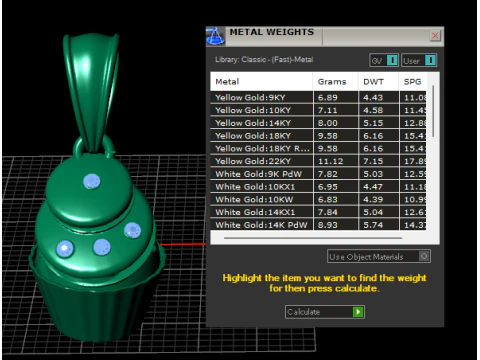Click the 6.89 grams cell
This screenshot has width=480, height=360.
[336, 98]
